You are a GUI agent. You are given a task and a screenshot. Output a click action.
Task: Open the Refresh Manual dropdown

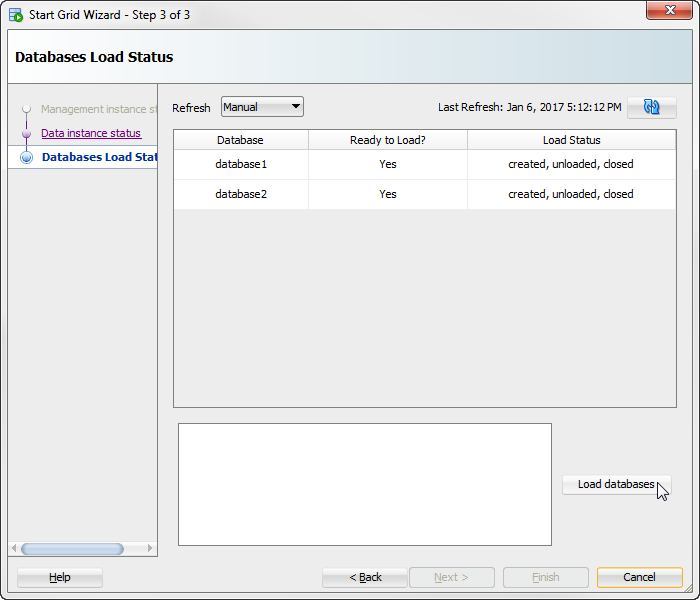point(262,107)
